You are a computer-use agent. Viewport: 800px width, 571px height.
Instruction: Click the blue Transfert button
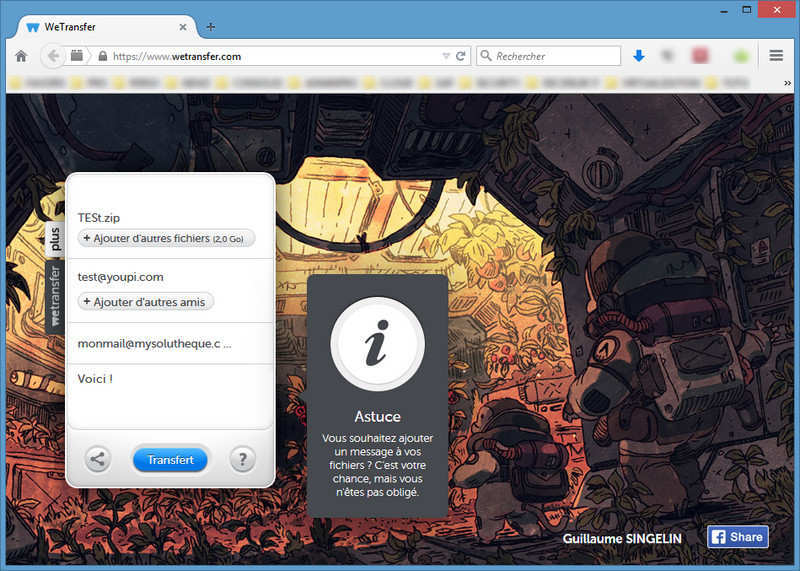[x=170, y=460]
